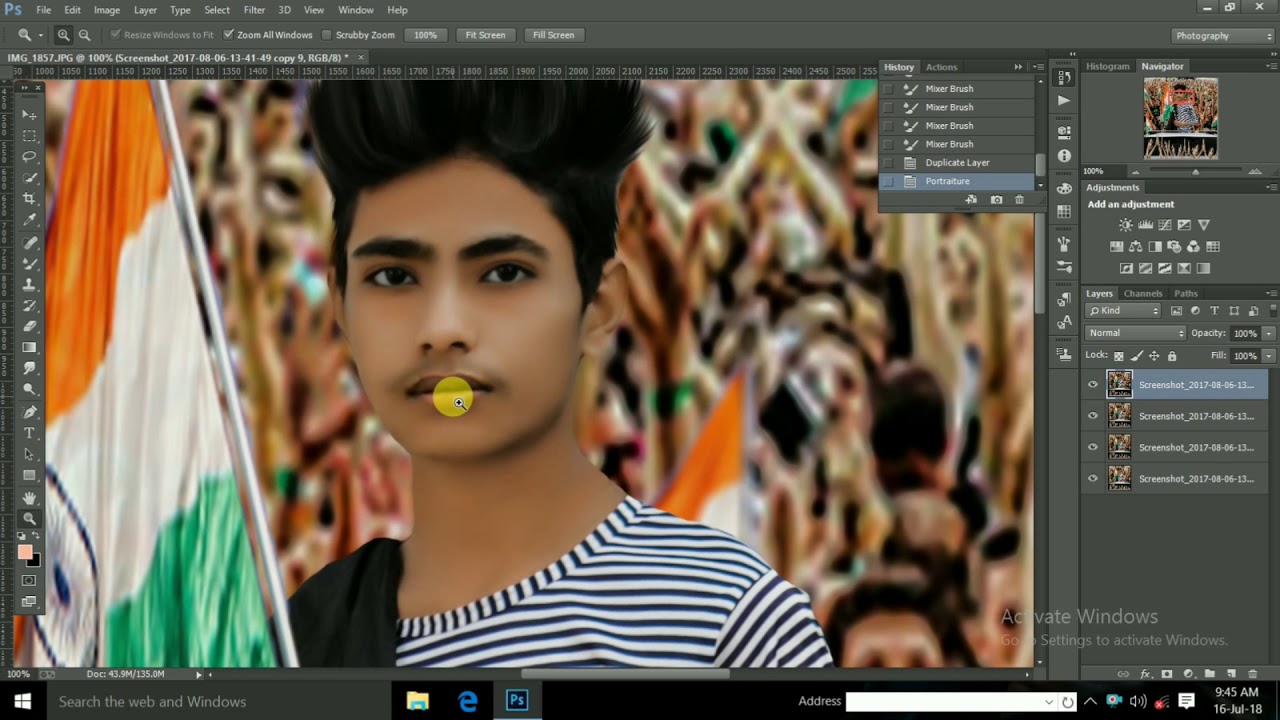This screenshot has width=1280, height=720.
Task: Hide the bottom Screenshot layer
Action: coord(1092,479)
